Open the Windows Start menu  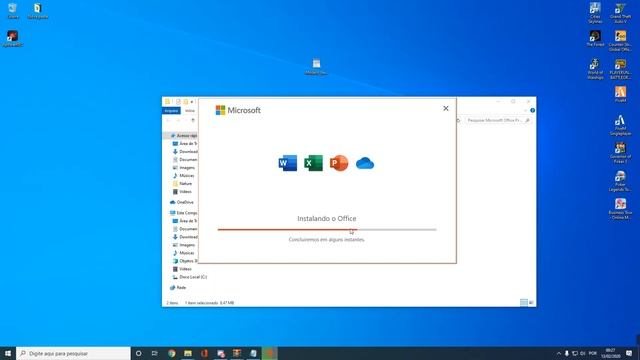pyautogui.click(x=8, y=353)
